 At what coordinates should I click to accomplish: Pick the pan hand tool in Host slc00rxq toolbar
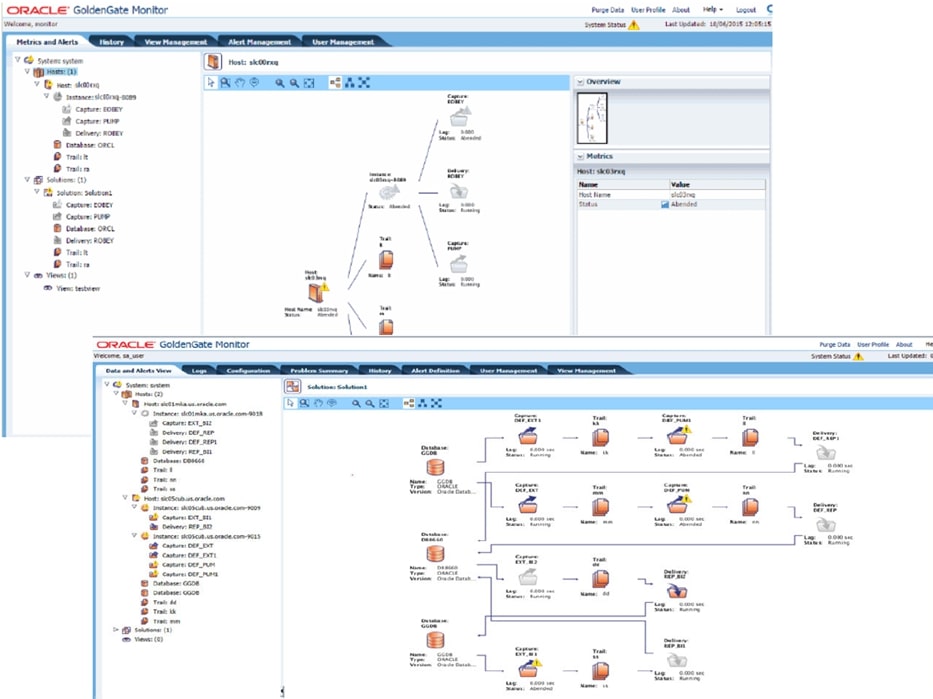tap(240, 83)
